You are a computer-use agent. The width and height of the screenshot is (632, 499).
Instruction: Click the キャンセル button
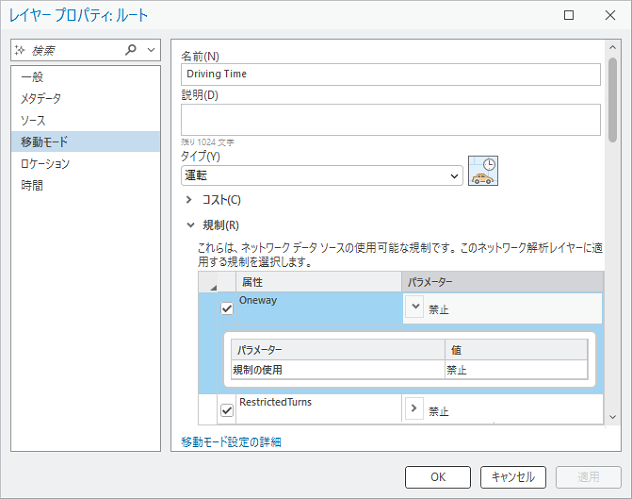[513, 477]
